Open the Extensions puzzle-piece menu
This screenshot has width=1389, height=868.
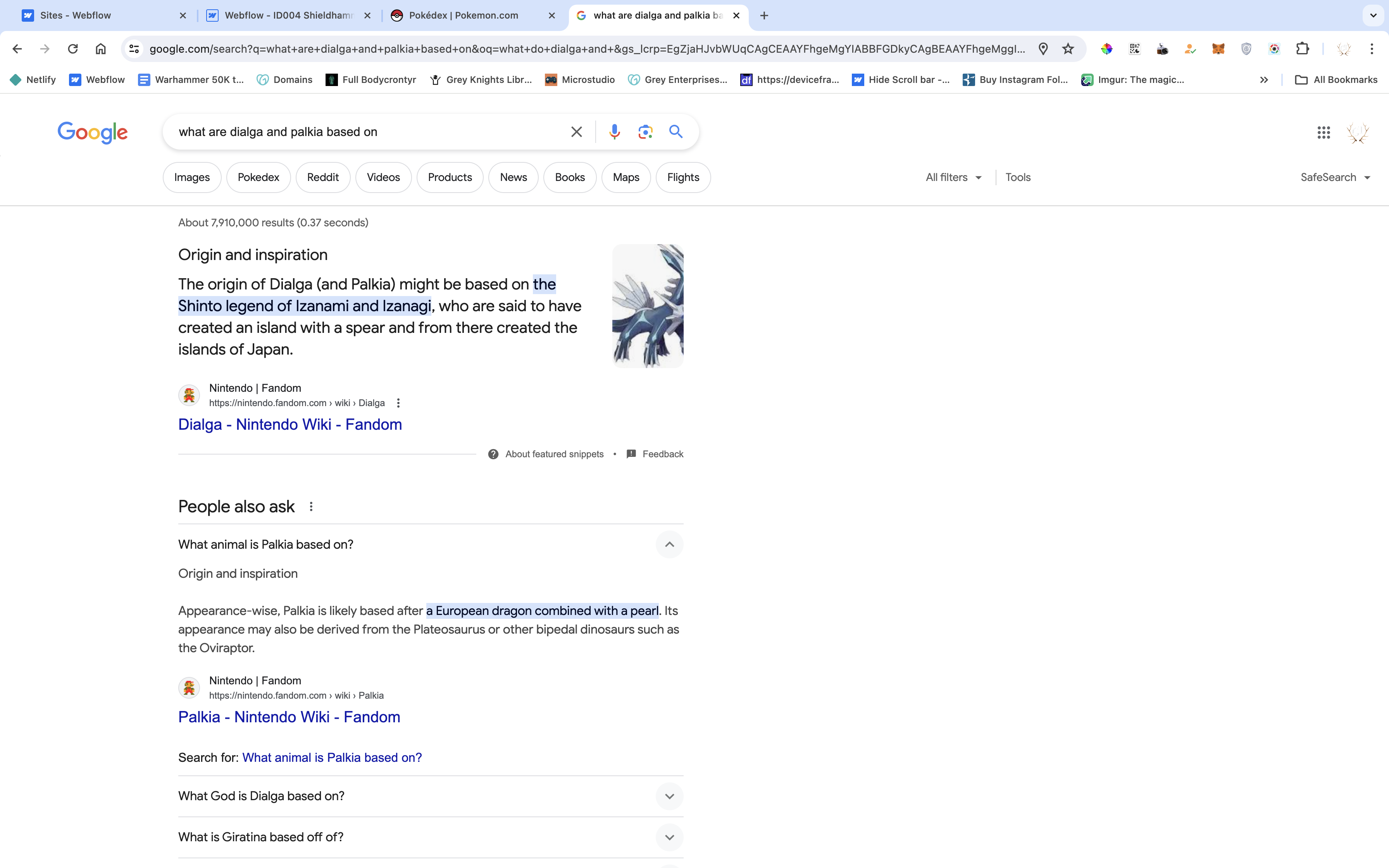[1302, 49]
